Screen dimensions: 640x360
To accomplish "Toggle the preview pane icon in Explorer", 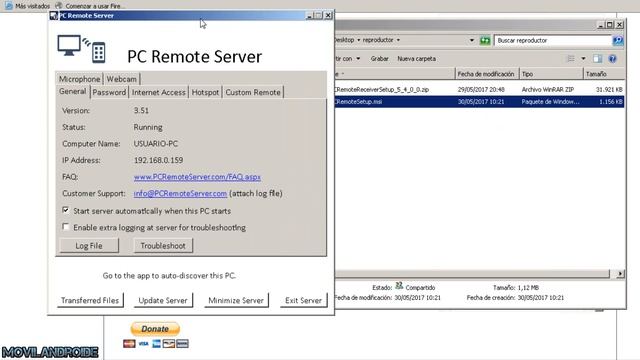I will [598, 59].
